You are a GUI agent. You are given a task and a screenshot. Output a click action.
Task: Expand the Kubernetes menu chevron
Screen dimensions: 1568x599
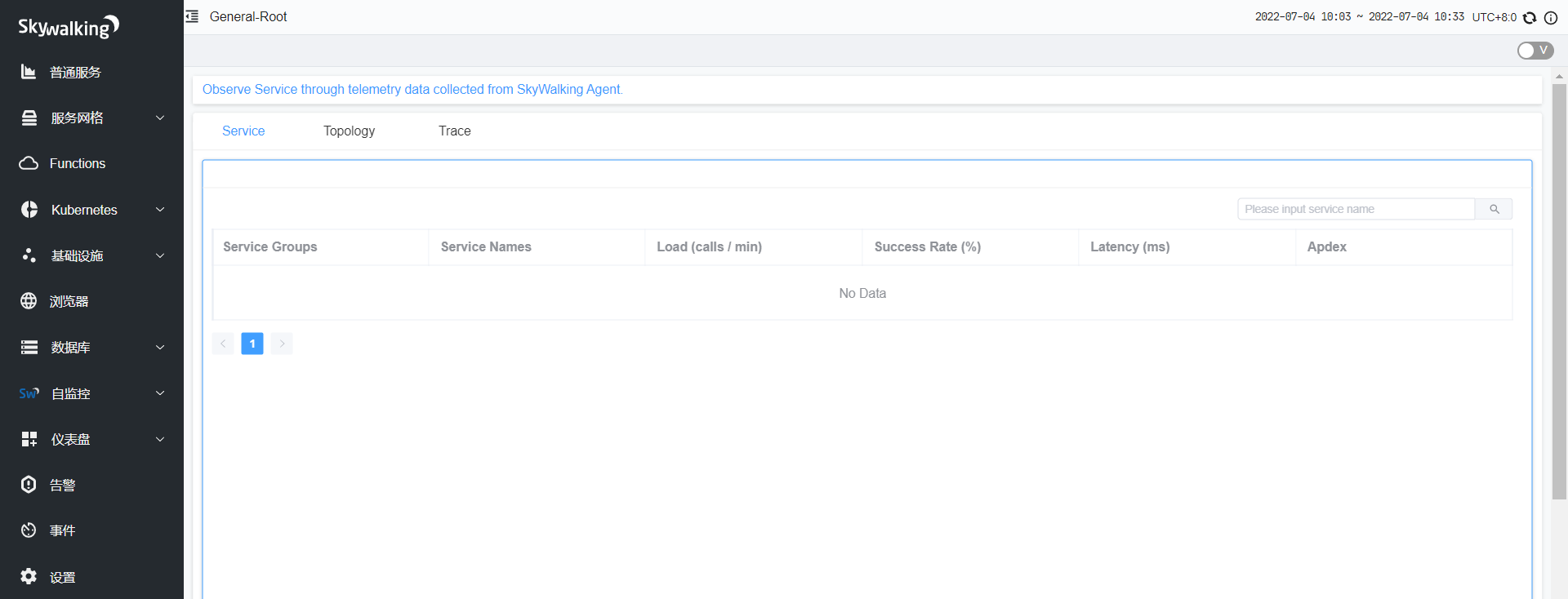click(160, 210)
